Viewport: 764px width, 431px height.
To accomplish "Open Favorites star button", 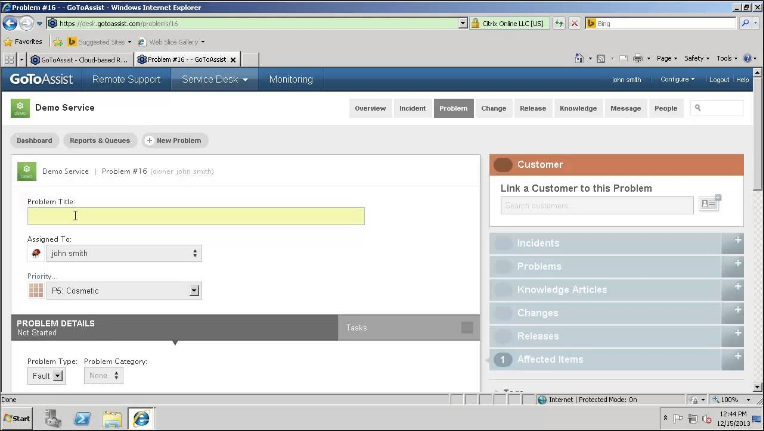I will click(23, 42).
